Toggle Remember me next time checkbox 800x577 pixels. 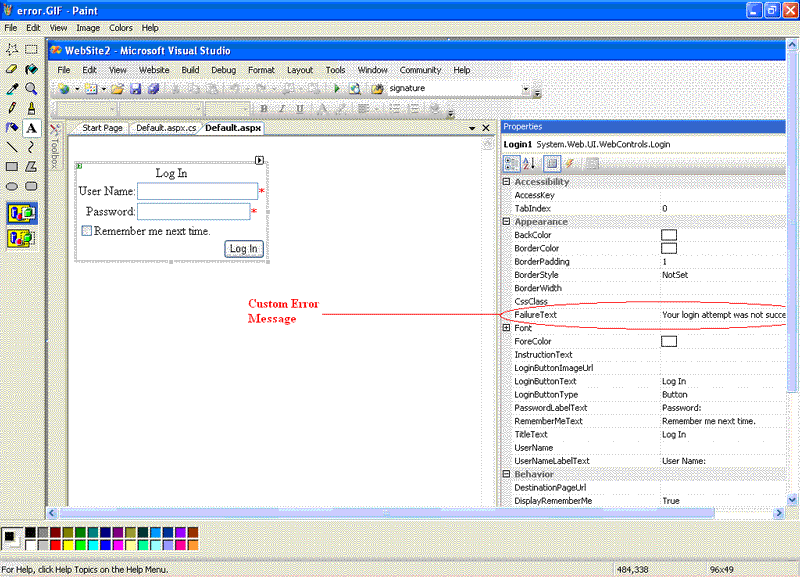pyautogui.click(x=87, y=231)
